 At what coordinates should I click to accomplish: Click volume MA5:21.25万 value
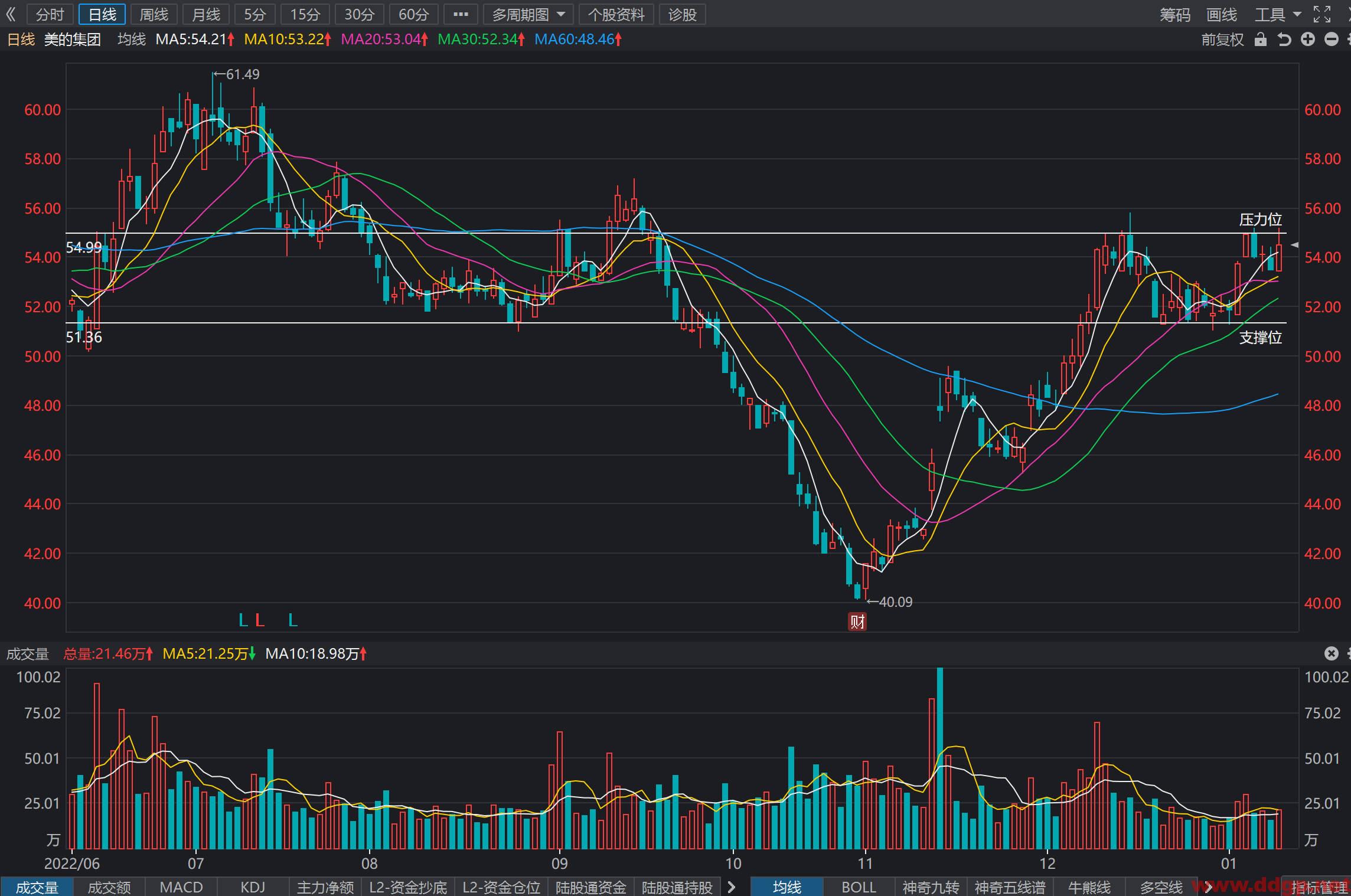209,654
